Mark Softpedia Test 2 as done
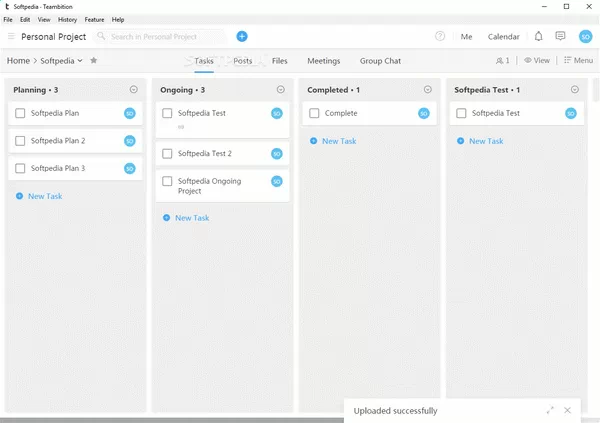600x423 pixels. tap(167, 154)
